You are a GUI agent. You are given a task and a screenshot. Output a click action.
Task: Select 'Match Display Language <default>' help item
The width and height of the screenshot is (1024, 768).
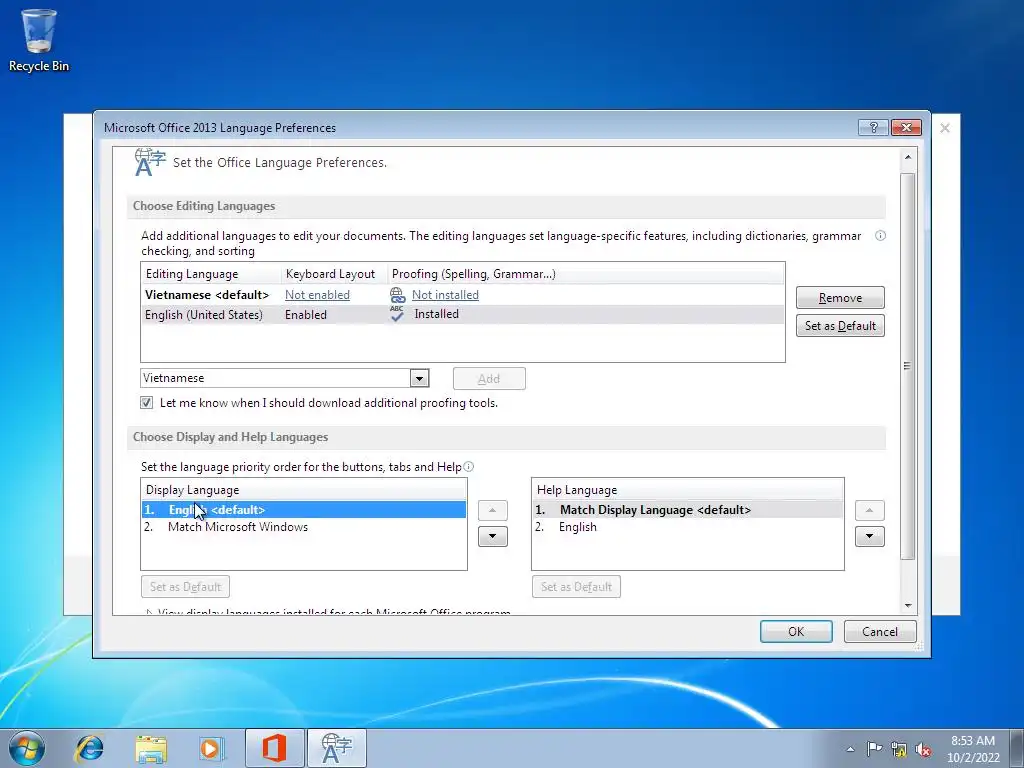[688, 510]
